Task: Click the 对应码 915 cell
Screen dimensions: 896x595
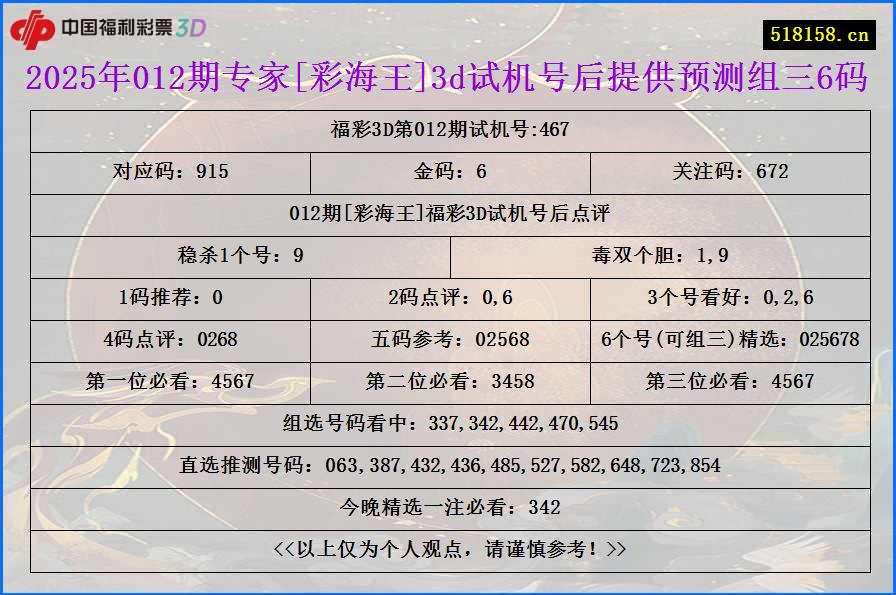Action: point(171,172)
